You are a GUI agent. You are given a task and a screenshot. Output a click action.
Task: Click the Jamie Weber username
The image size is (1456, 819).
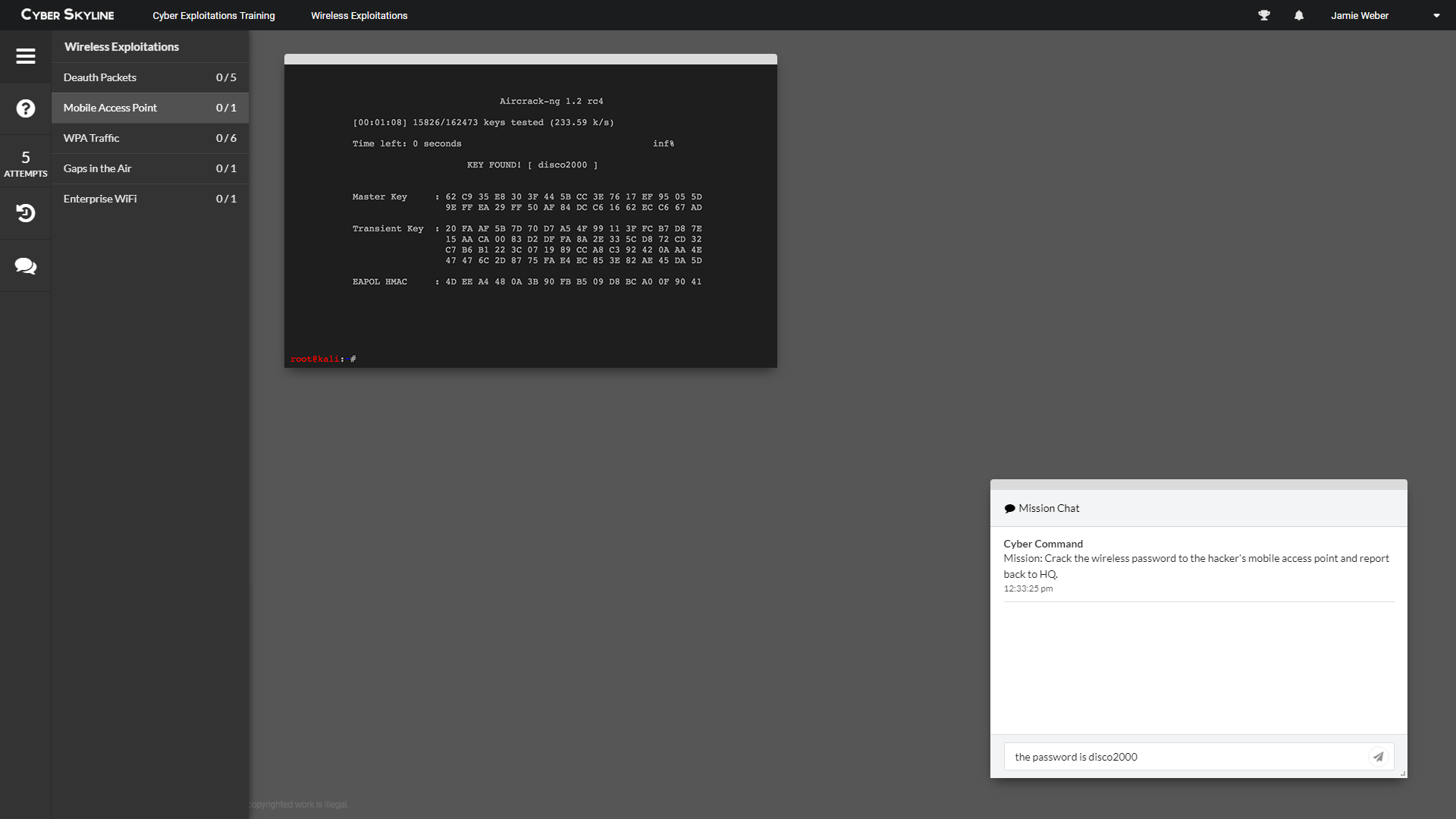[x=1359, y=15]
